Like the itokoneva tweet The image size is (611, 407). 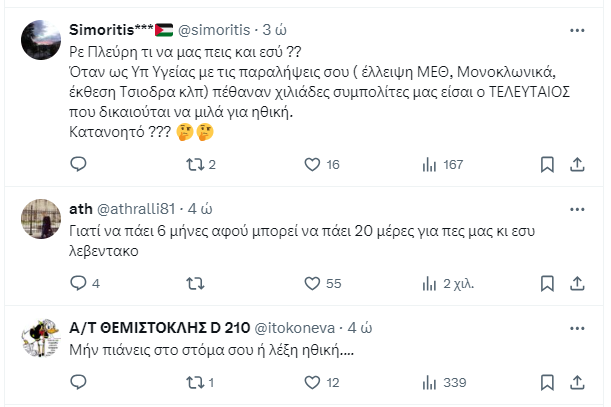pyautogui.click(x=310, y=381)
